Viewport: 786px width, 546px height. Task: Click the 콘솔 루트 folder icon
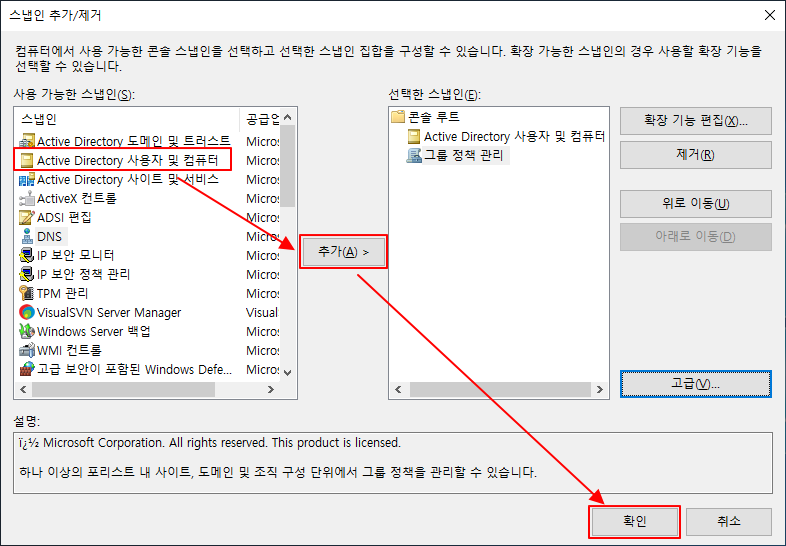pos(398,117)
